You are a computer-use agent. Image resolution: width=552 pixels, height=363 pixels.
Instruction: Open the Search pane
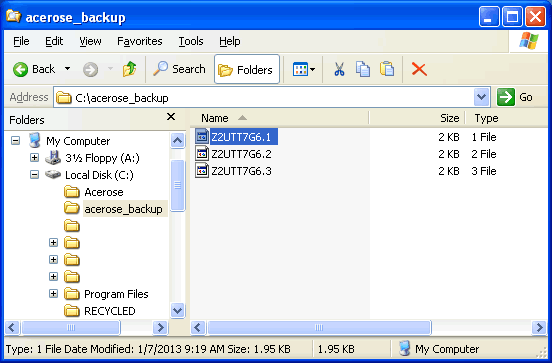(179, 69)
